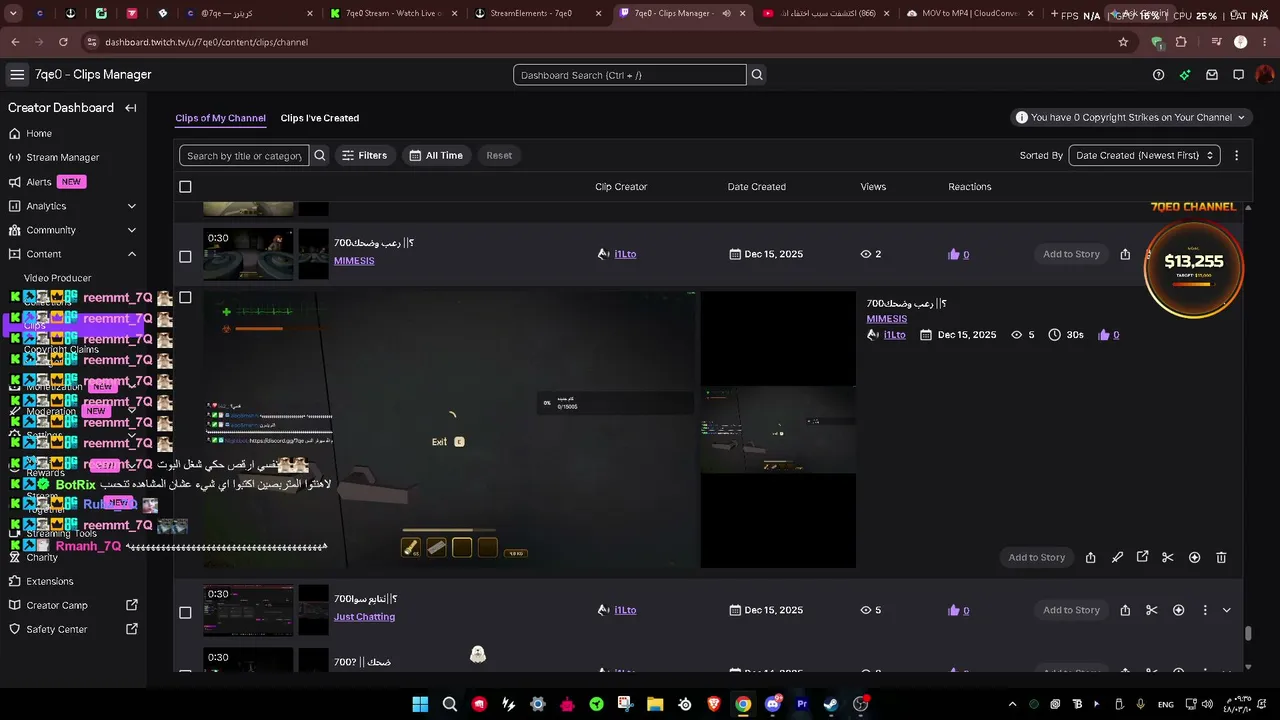1280x720 pixels.
Task: Switch to Clips of My Channel tab
Action: 220,118
